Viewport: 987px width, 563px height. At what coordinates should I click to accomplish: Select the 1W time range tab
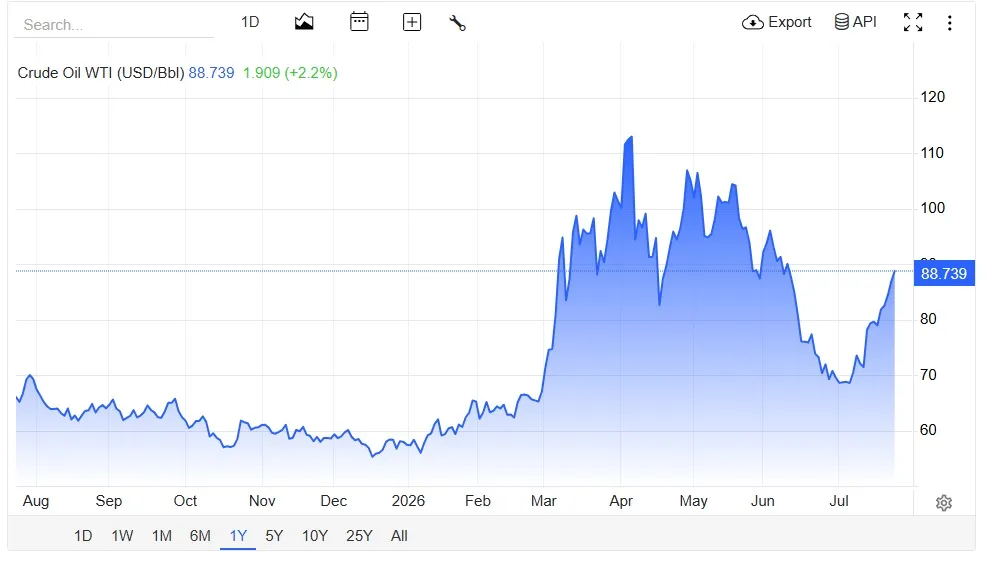pos(122,536)
